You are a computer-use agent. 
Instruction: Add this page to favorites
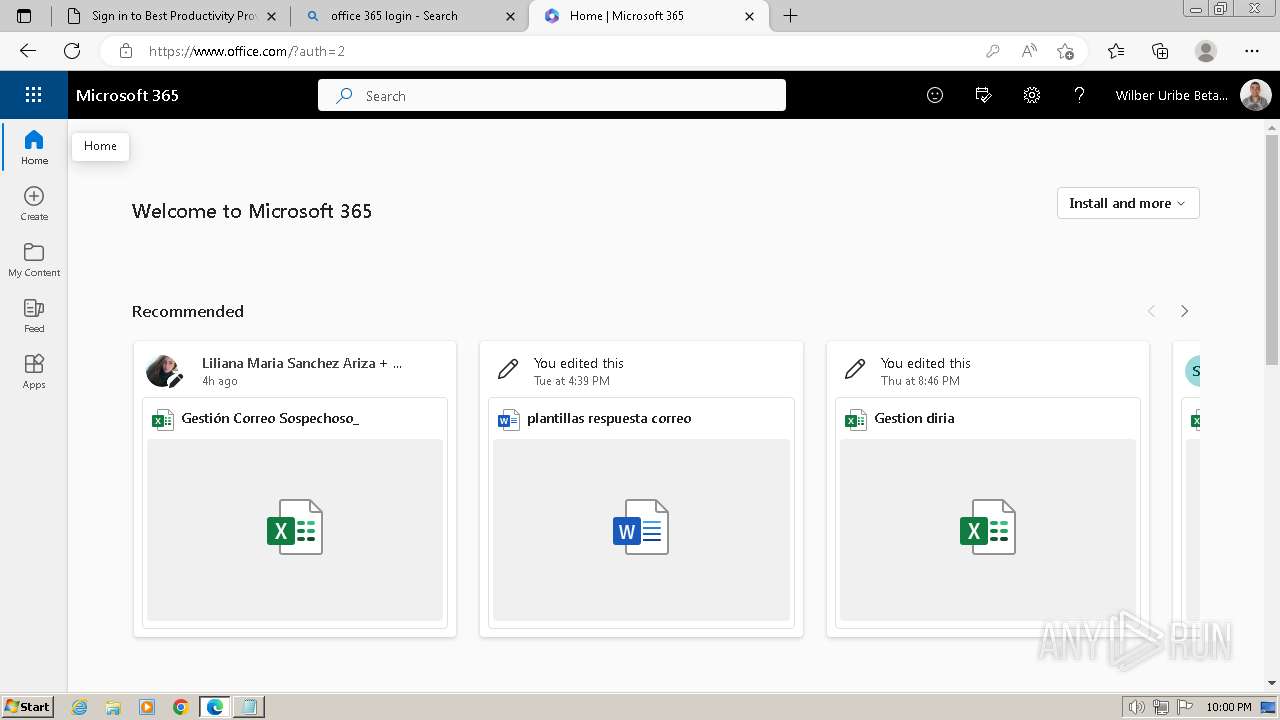pos(1065,51)
